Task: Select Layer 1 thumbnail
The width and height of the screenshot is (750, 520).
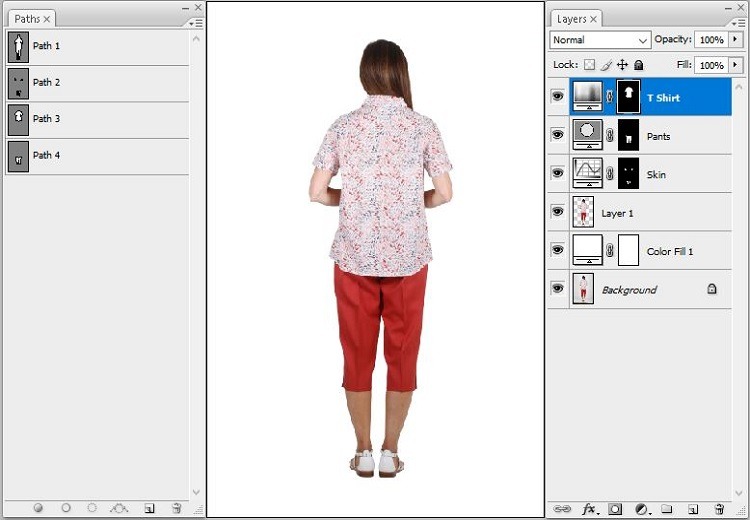Action: (x=583, y=211)
